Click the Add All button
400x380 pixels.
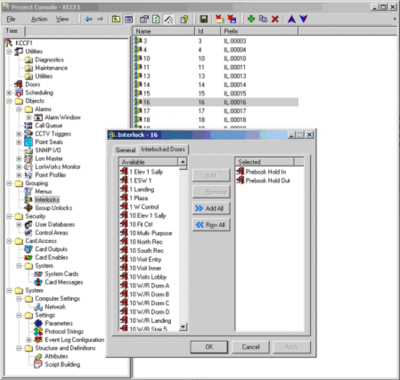[x=211, y=208]
